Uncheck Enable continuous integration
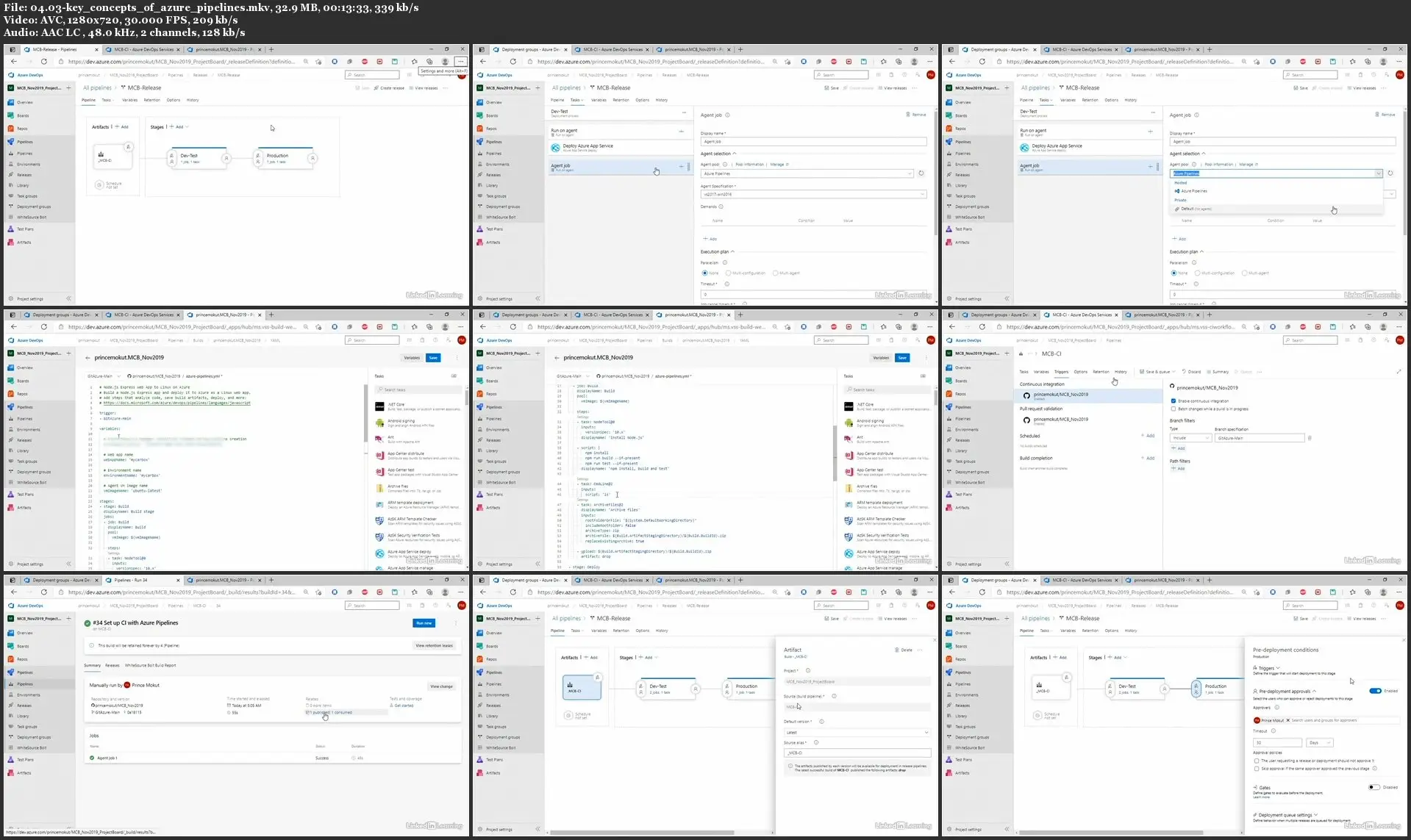Screen dimensions: 1411x840 coord(1174,401)
